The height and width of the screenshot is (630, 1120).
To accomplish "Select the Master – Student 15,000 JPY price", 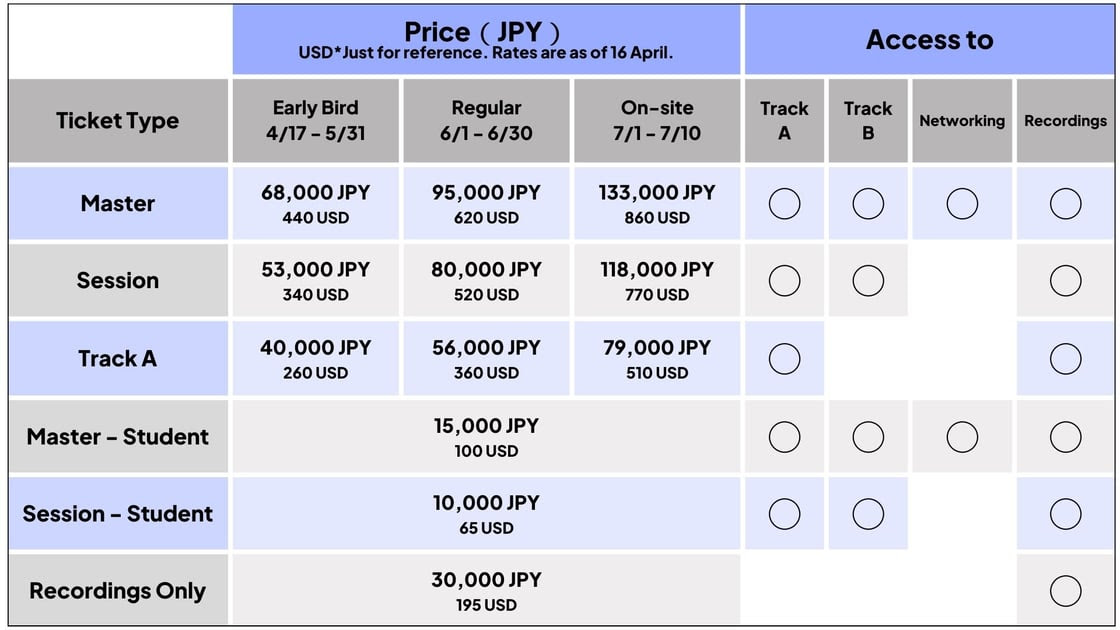I will click(486, 426).
